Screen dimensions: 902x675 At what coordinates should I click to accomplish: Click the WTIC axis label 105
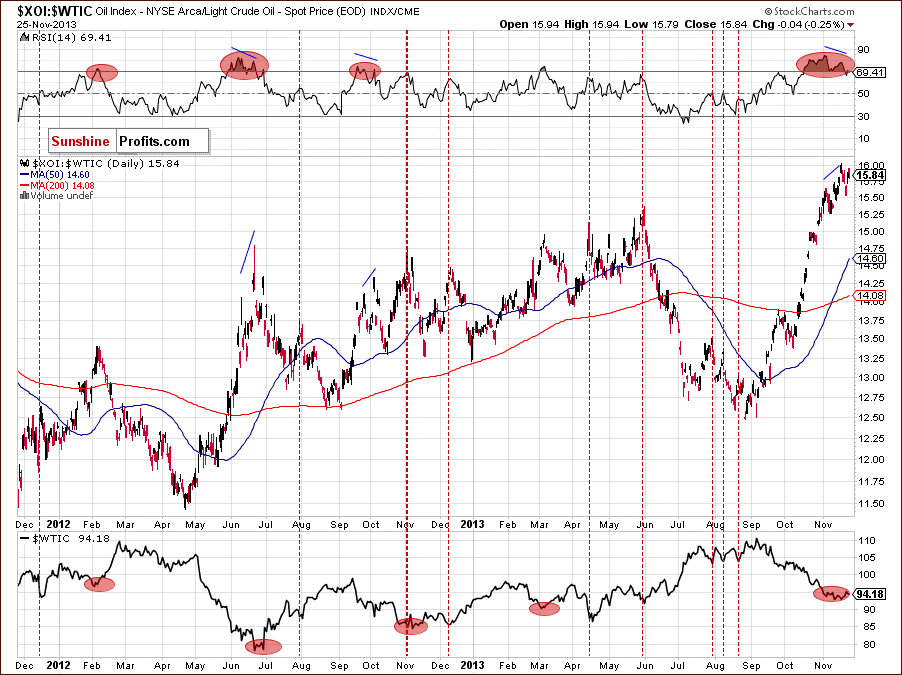[x=866, y=558]
